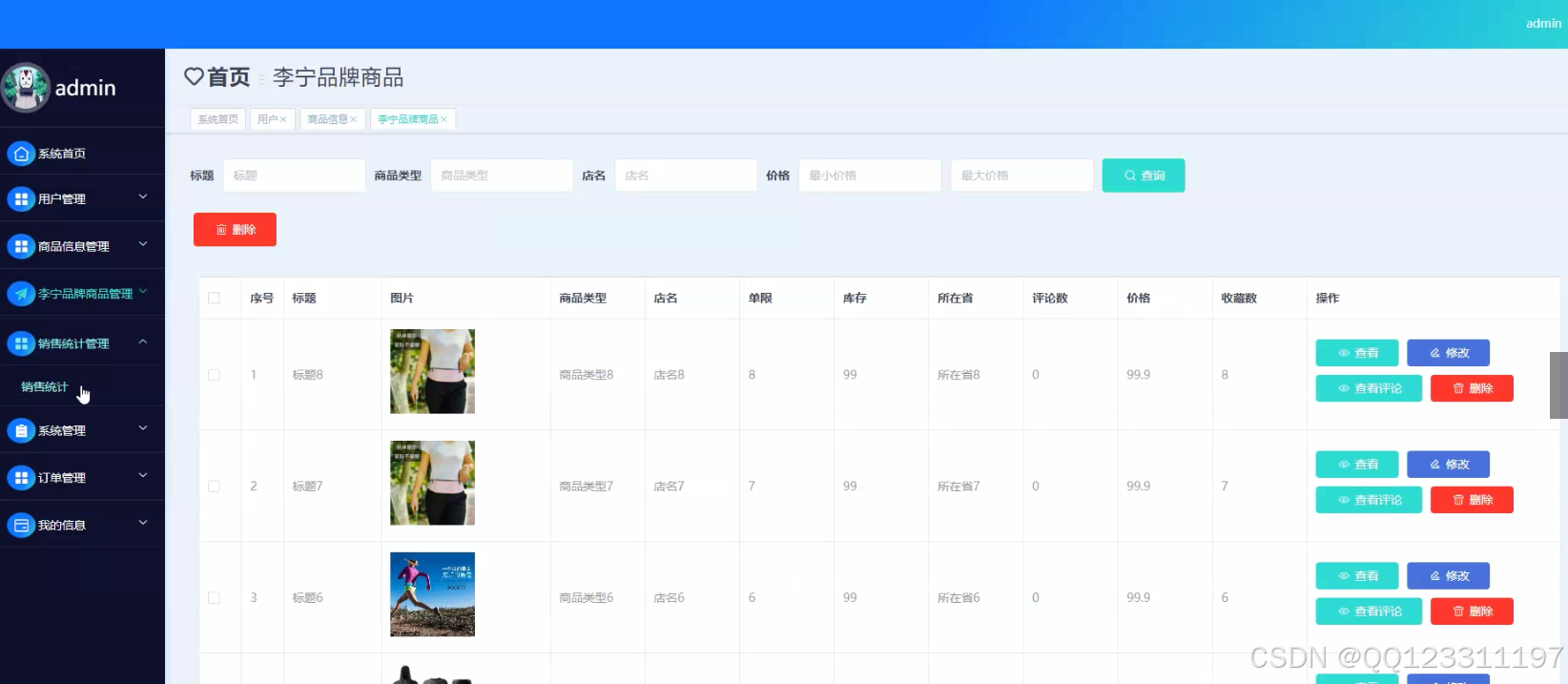
Task: Open 系统首页 home icon in sidebar
Action: click(x=21, y=153)
